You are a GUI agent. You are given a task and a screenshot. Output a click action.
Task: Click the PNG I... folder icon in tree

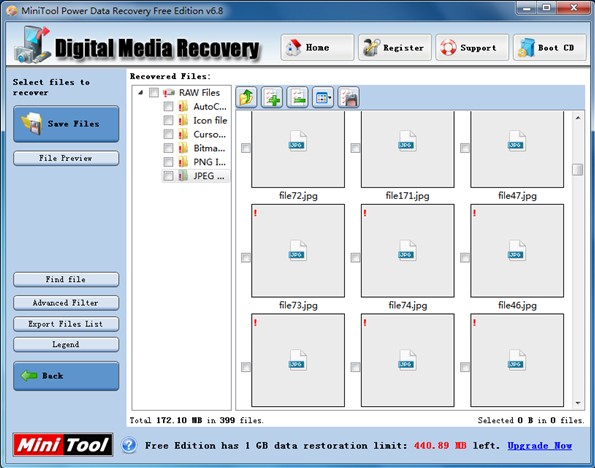[183, 162]
